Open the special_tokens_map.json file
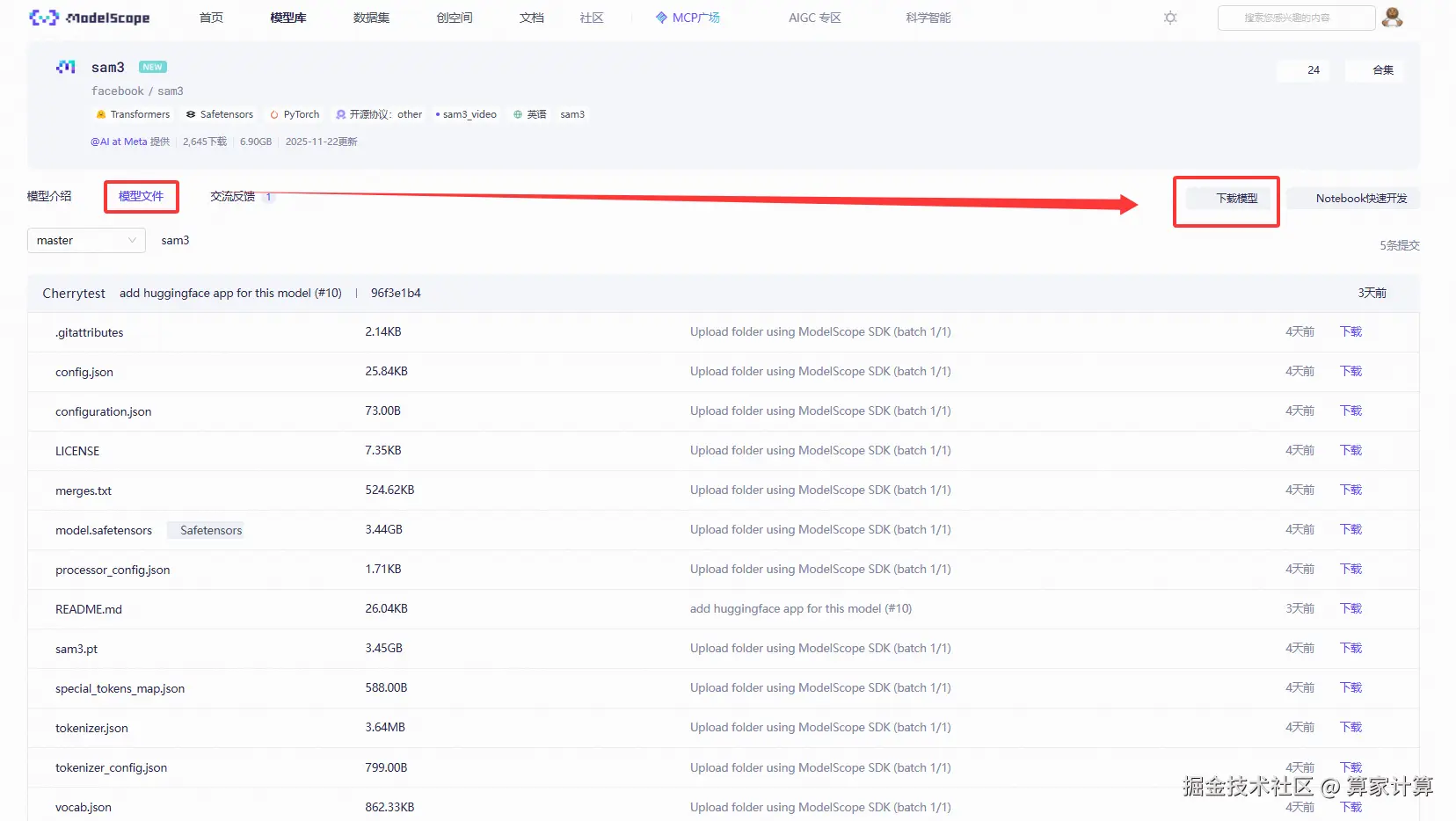 point(120,688)
